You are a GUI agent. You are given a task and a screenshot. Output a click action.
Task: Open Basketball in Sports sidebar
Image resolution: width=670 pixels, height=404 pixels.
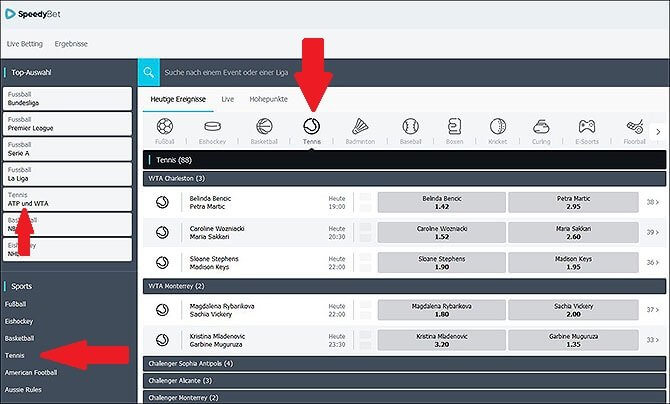coord(19,338)
